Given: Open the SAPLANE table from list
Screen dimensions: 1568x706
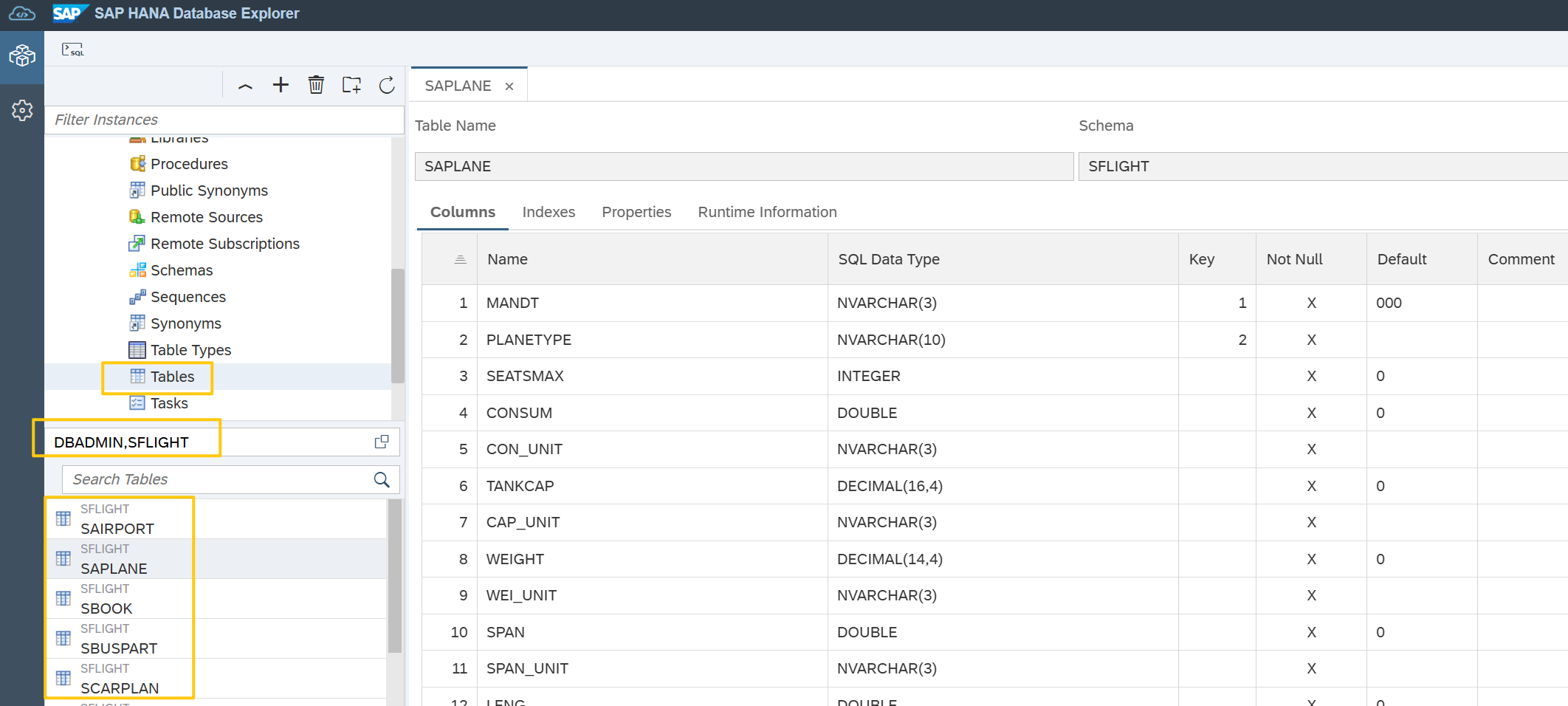Looking at the screenshot, I should click(x=216, y=559).
